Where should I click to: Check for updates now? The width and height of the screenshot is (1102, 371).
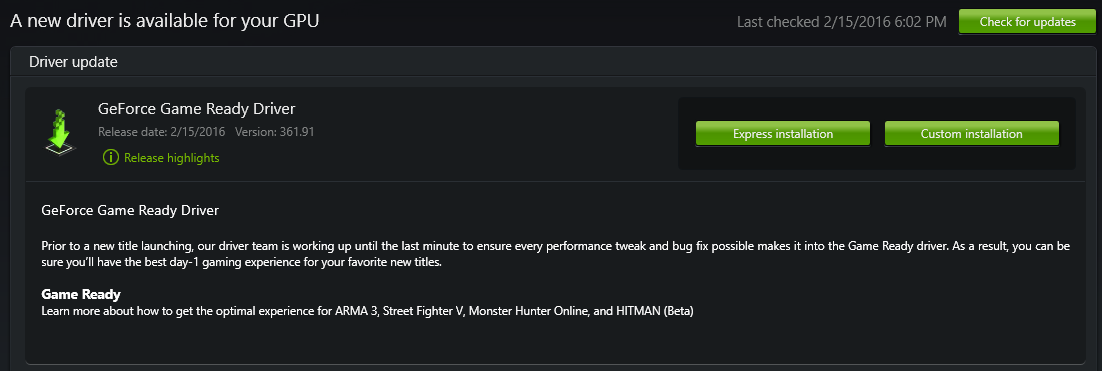pyautogui.click(x=1027, y=22)
